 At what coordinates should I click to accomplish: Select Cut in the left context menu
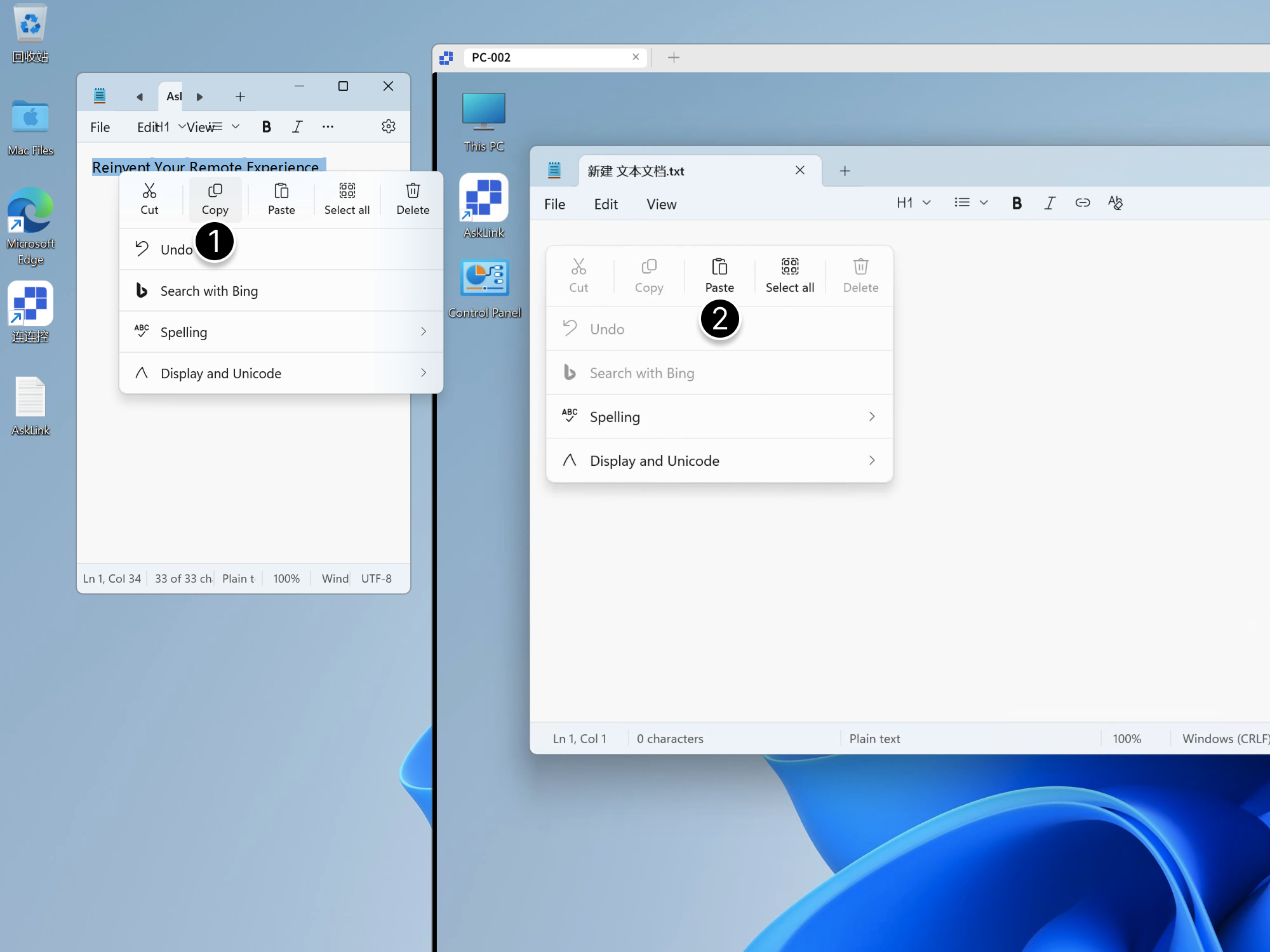(x=150, y=199)
